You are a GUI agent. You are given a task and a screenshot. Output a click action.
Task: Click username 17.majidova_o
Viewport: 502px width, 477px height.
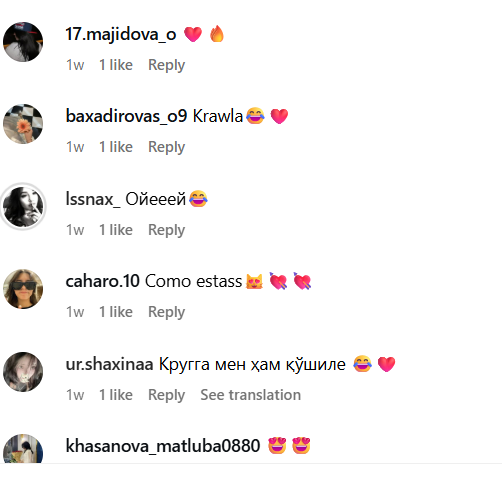click(121, 34)
